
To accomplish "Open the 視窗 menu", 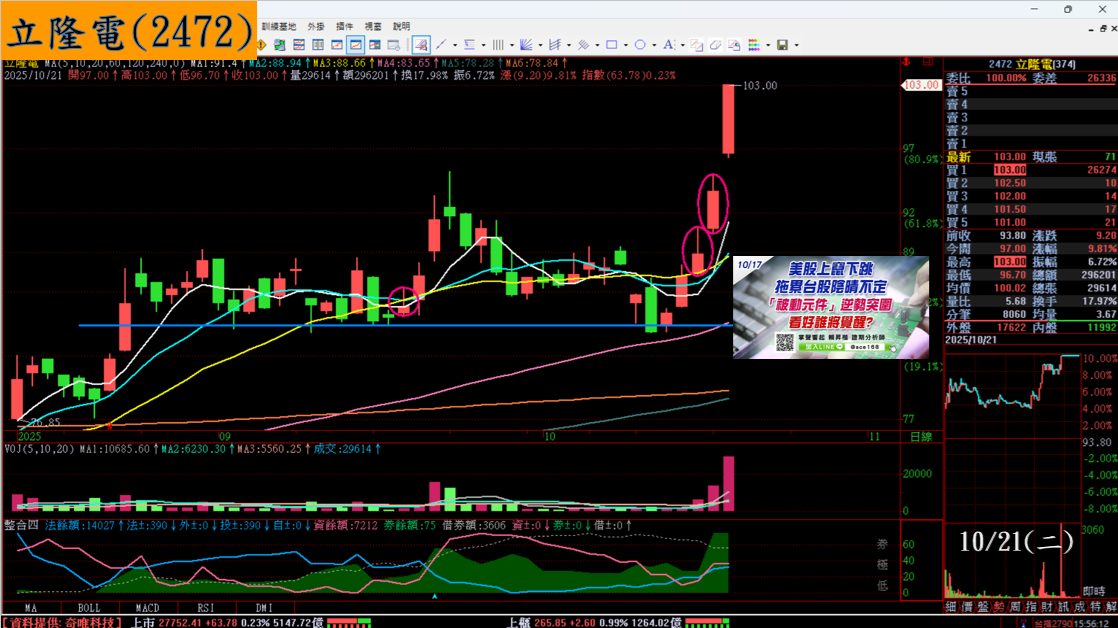I will (373, 26).
